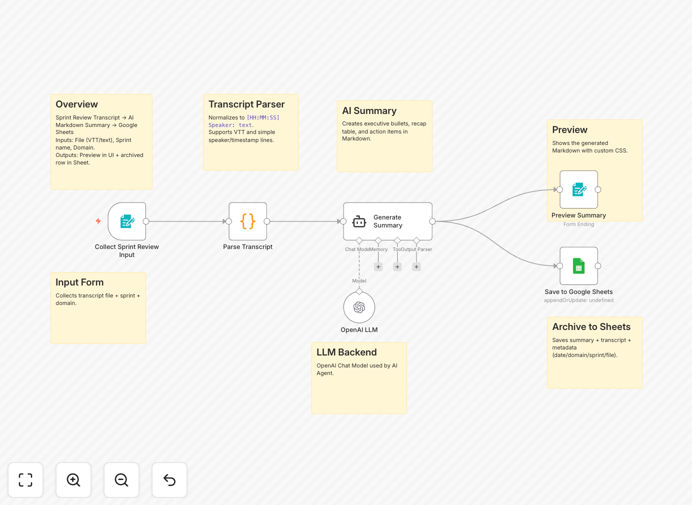
Task: Click the Form Ending subtitle text
Action: 579,224
